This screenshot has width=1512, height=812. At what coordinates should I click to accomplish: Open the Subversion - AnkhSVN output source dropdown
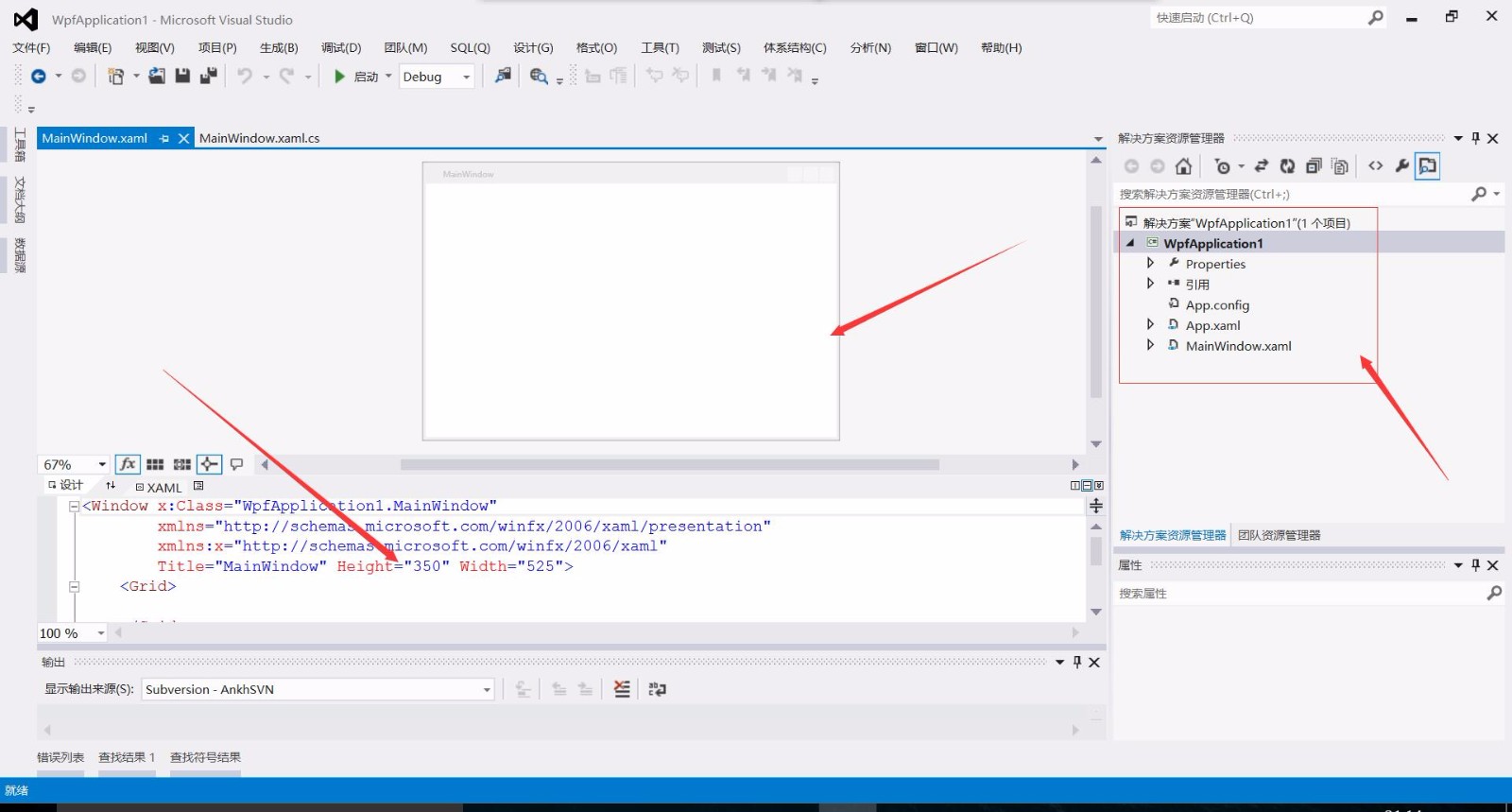pyautogui.click(x=487, y=690)
